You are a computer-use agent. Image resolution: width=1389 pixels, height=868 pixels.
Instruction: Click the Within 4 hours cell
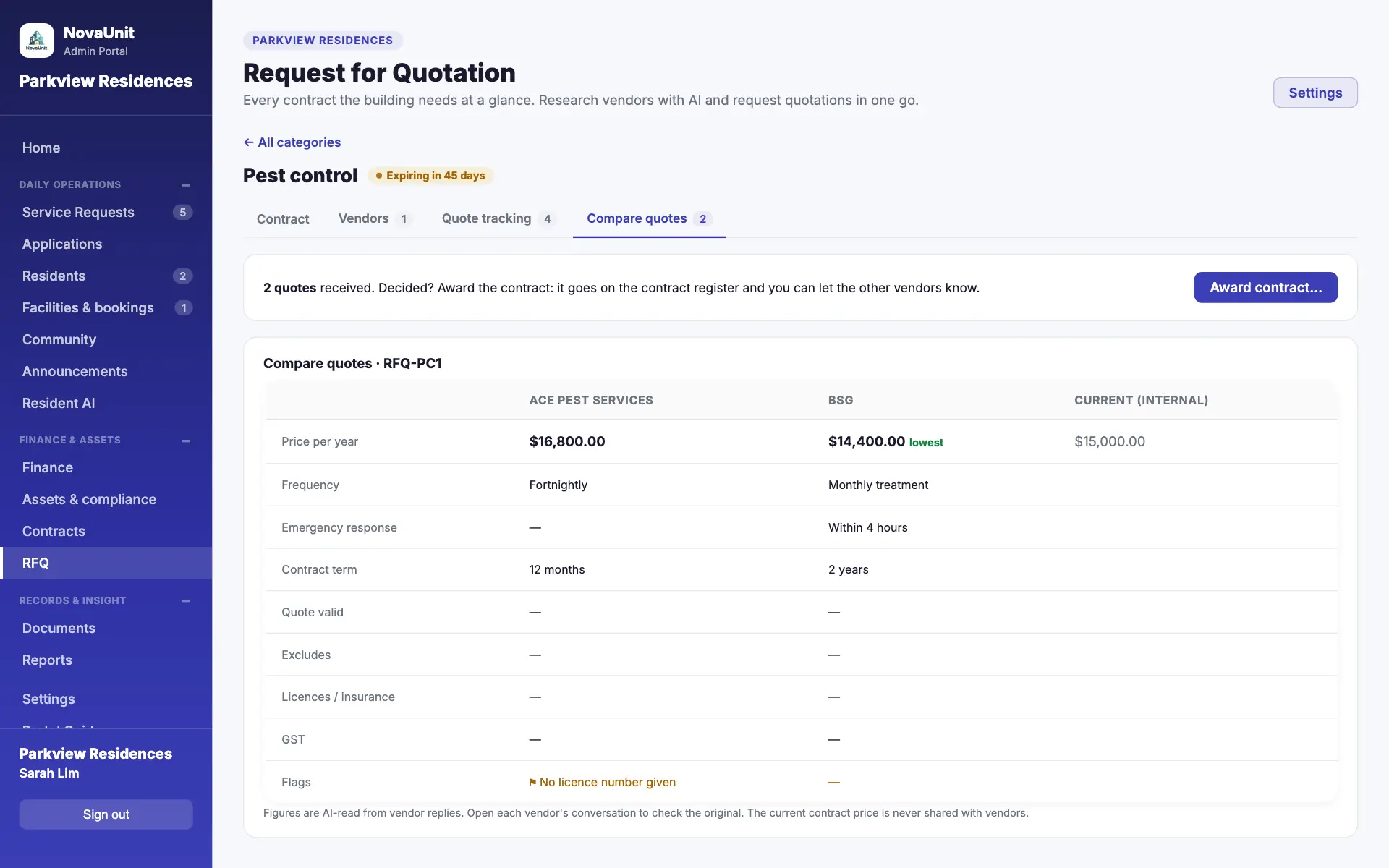[x=867, y=527]
